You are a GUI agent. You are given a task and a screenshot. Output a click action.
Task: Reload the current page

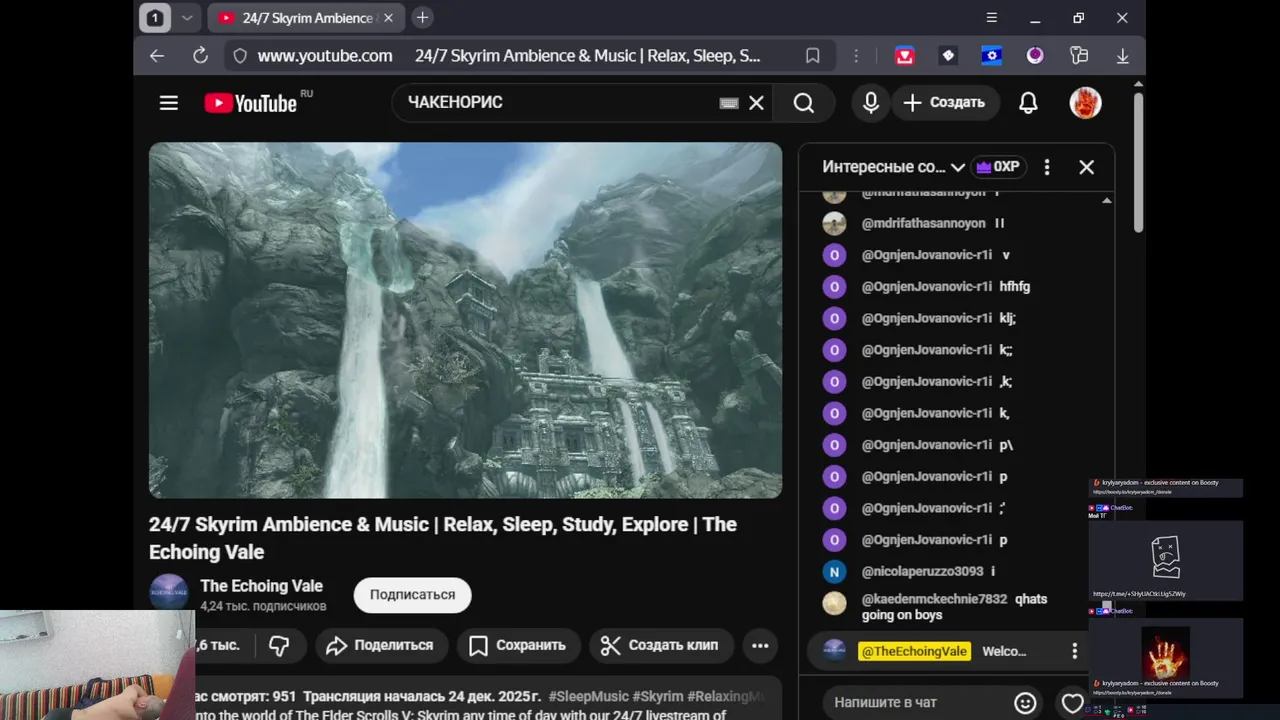(x=200, y=56)
